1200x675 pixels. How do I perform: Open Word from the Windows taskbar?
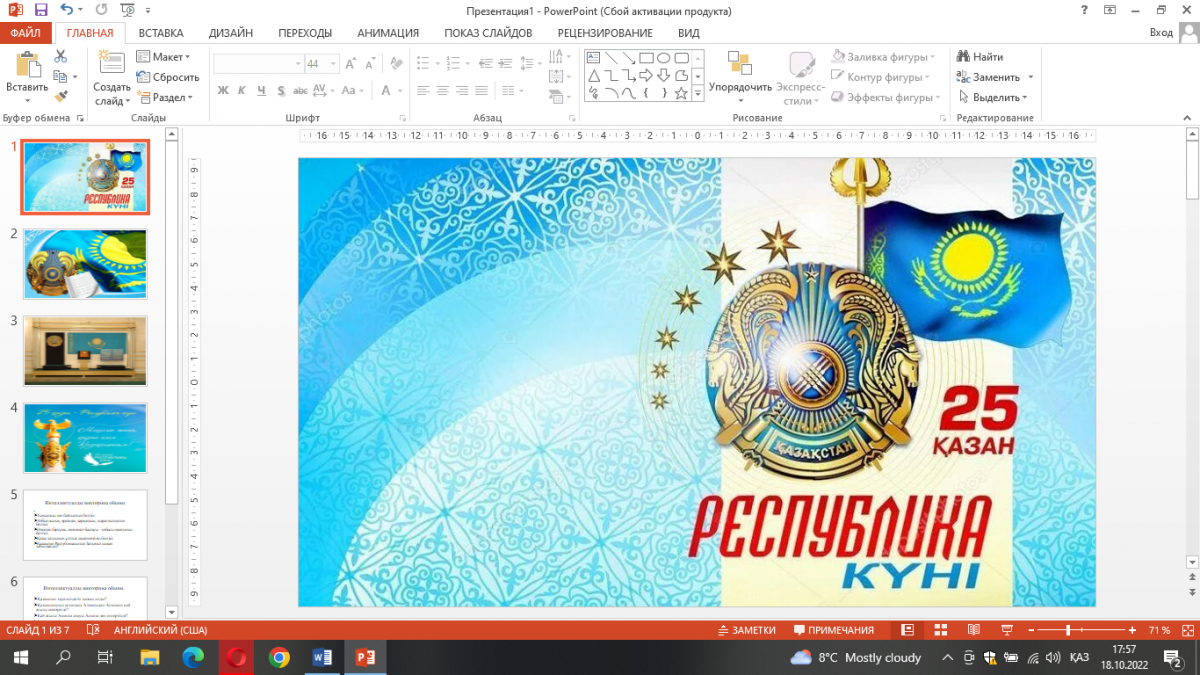[x=322, y=657]
